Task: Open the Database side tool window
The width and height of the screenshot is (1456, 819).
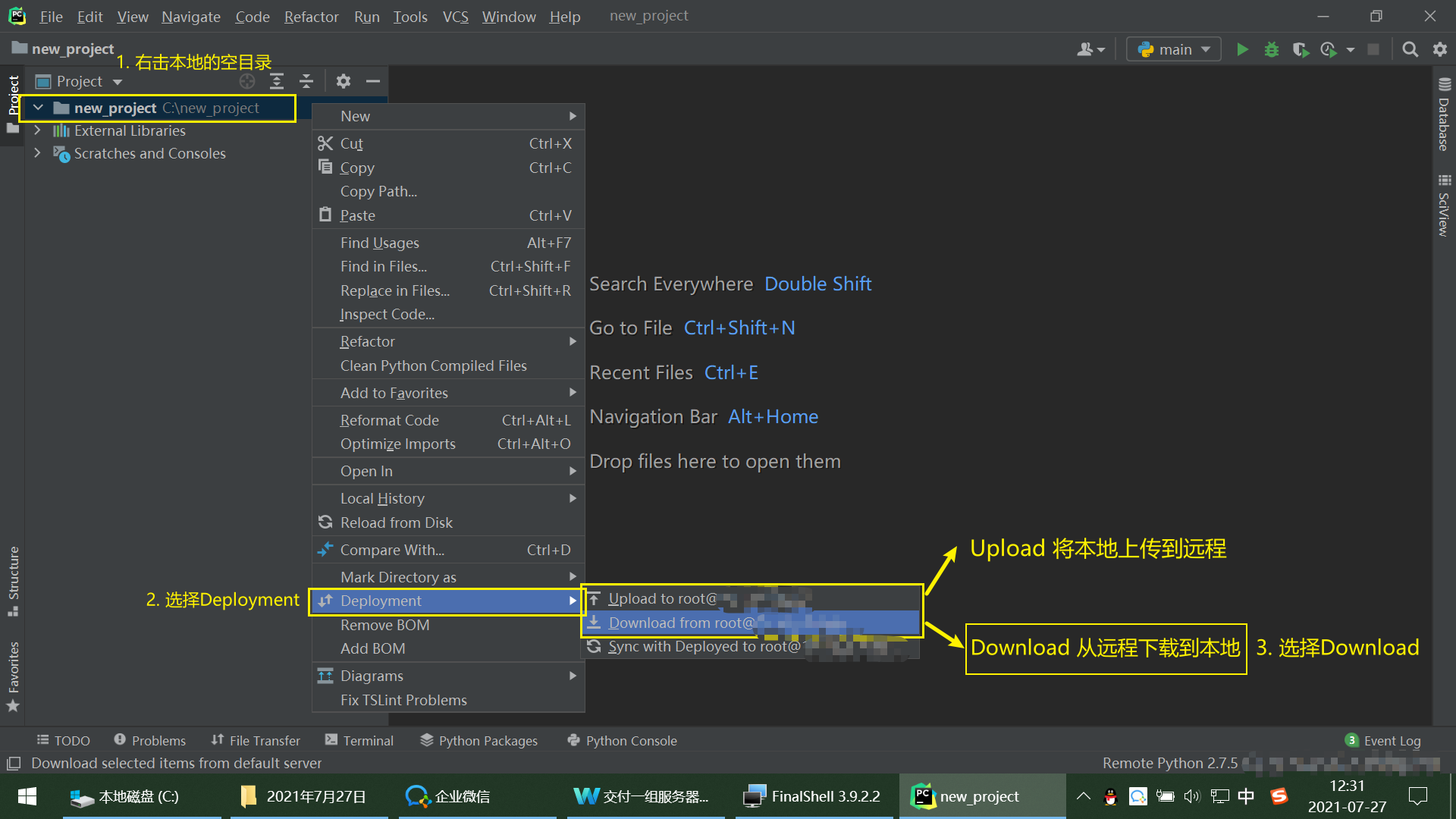Action: pos(1444,115)
